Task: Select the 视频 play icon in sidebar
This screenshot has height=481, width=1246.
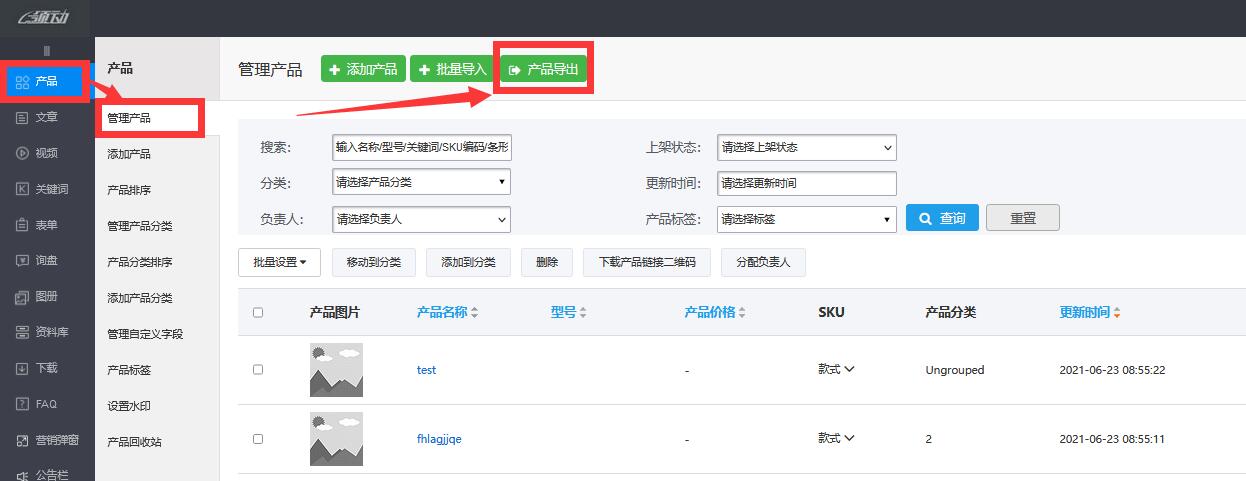Action: click(x=22, y=153)
